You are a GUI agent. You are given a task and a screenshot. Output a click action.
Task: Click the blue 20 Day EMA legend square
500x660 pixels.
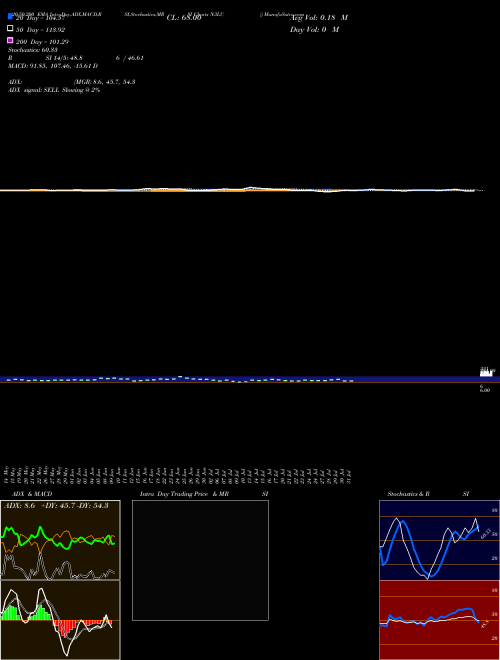point(10,16)
